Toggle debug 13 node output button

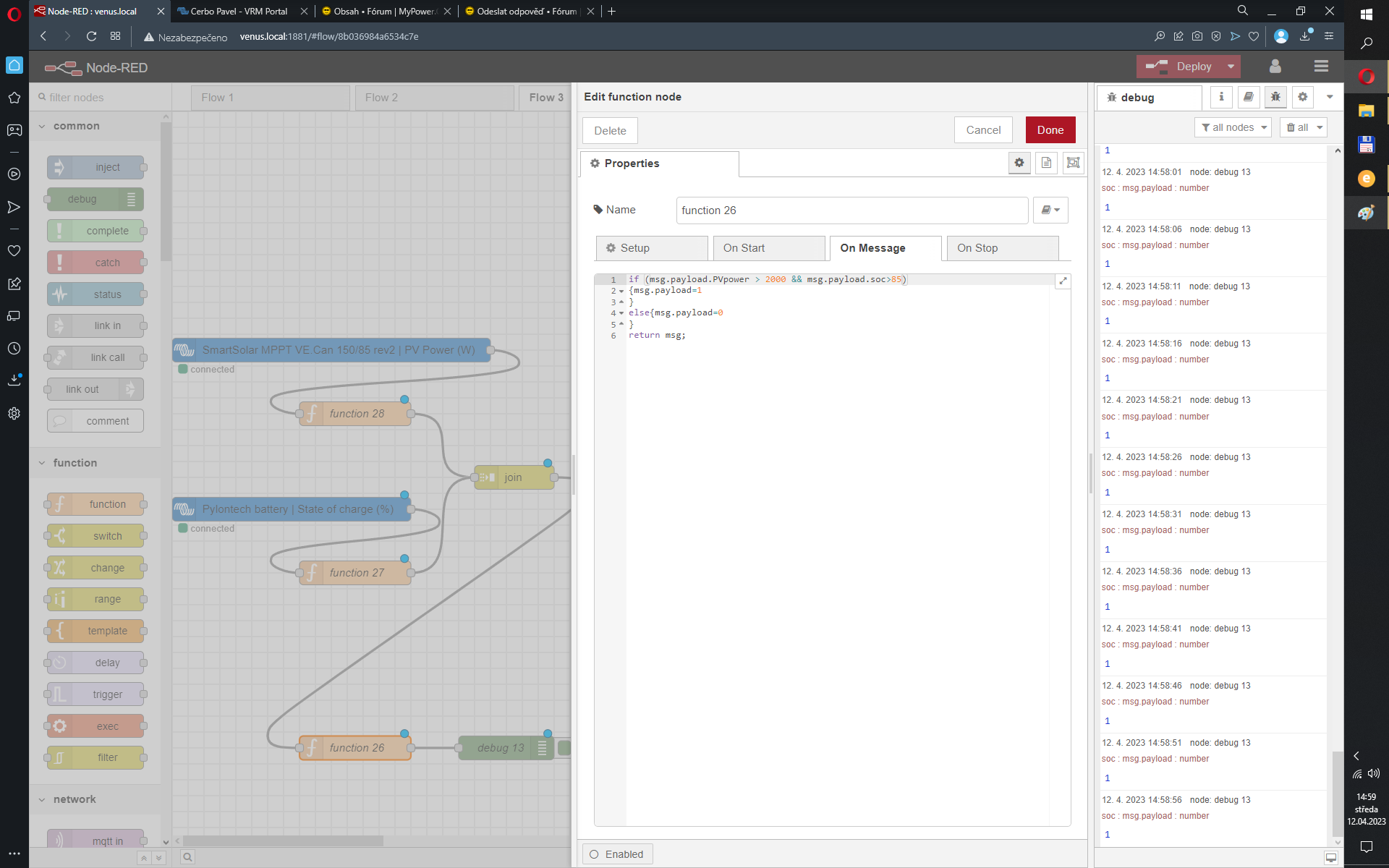564,748
